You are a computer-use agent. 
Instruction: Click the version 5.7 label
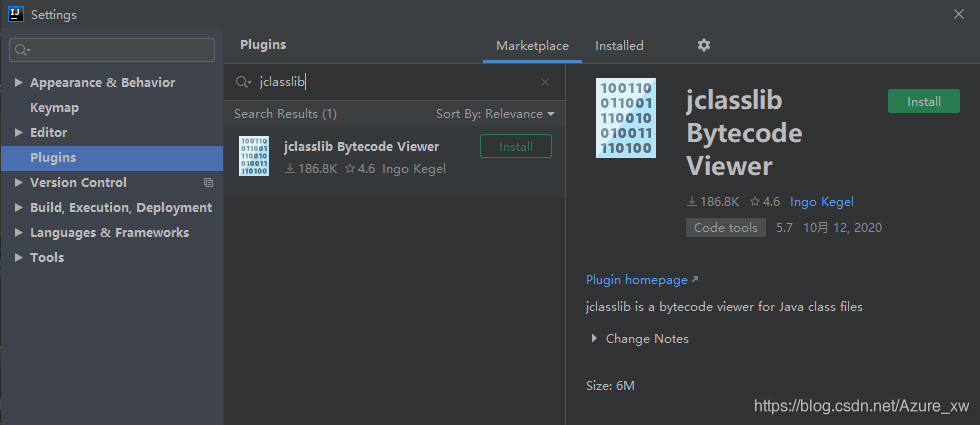784,228
